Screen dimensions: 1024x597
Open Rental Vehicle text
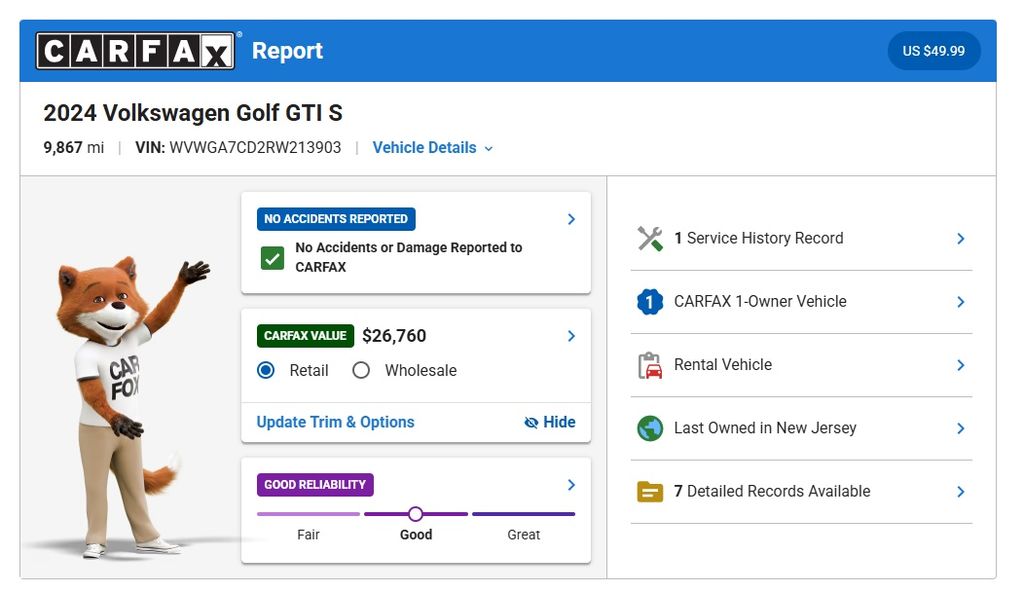click(x=723, y=365)
